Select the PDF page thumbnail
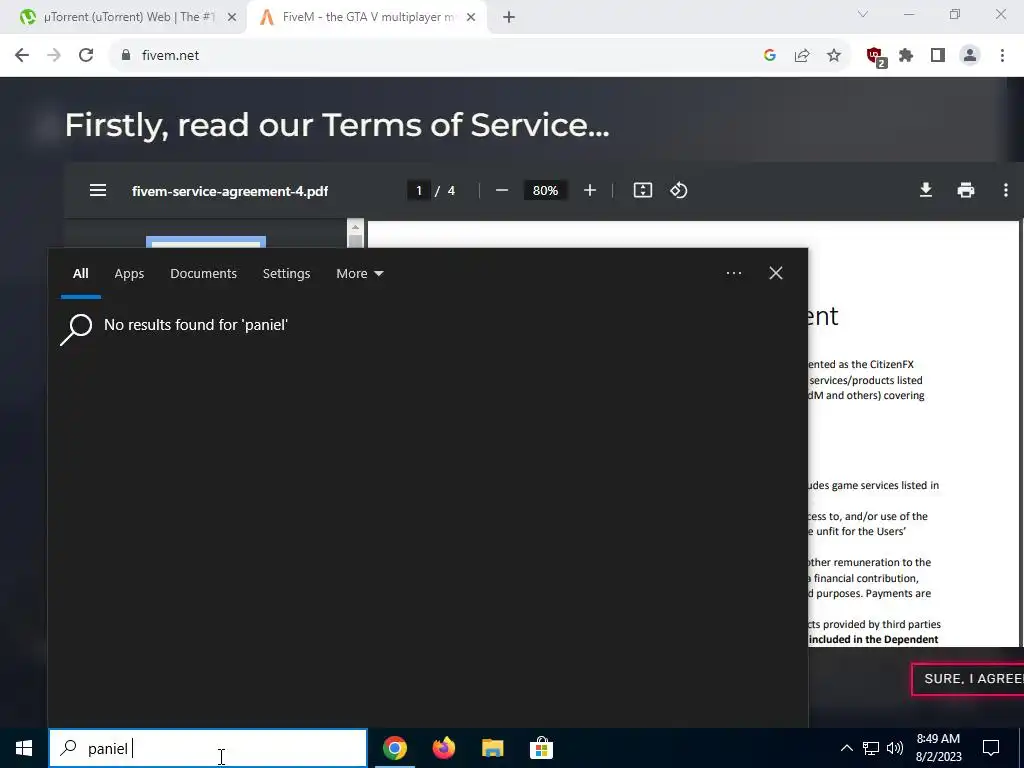 point(206,242)
